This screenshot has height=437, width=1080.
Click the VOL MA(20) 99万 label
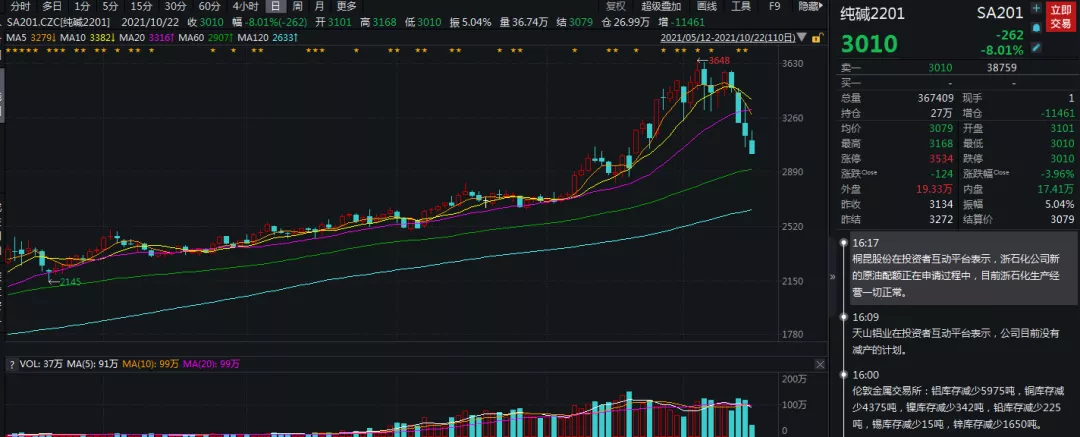(211, 364)
